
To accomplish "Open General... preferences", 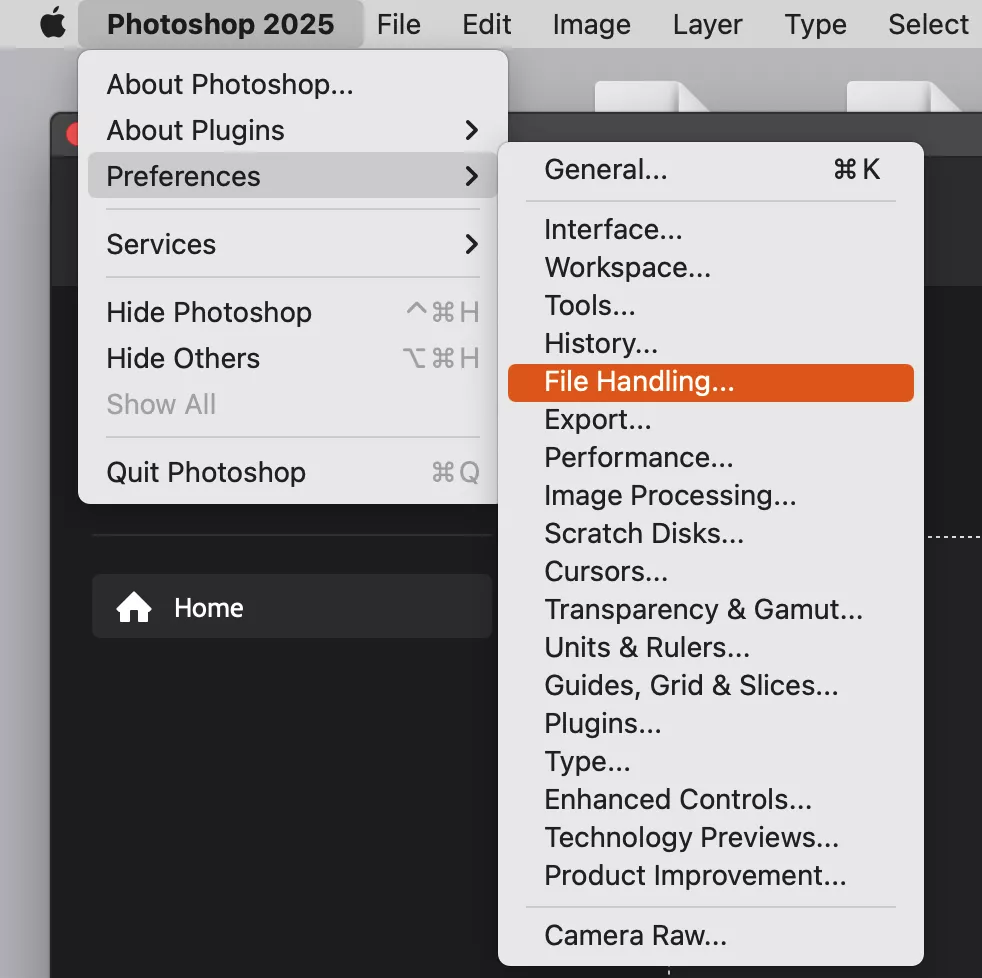I will pyautogui.click(x=711, y=169).
